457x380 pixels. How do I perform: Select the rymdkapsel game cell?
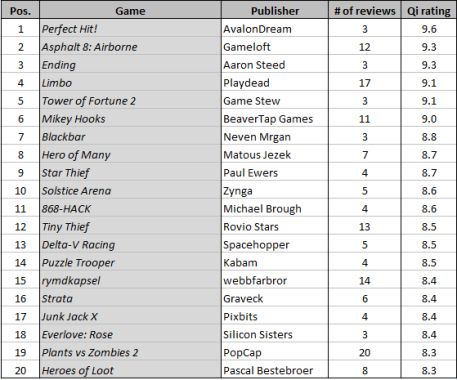point(130,281)
